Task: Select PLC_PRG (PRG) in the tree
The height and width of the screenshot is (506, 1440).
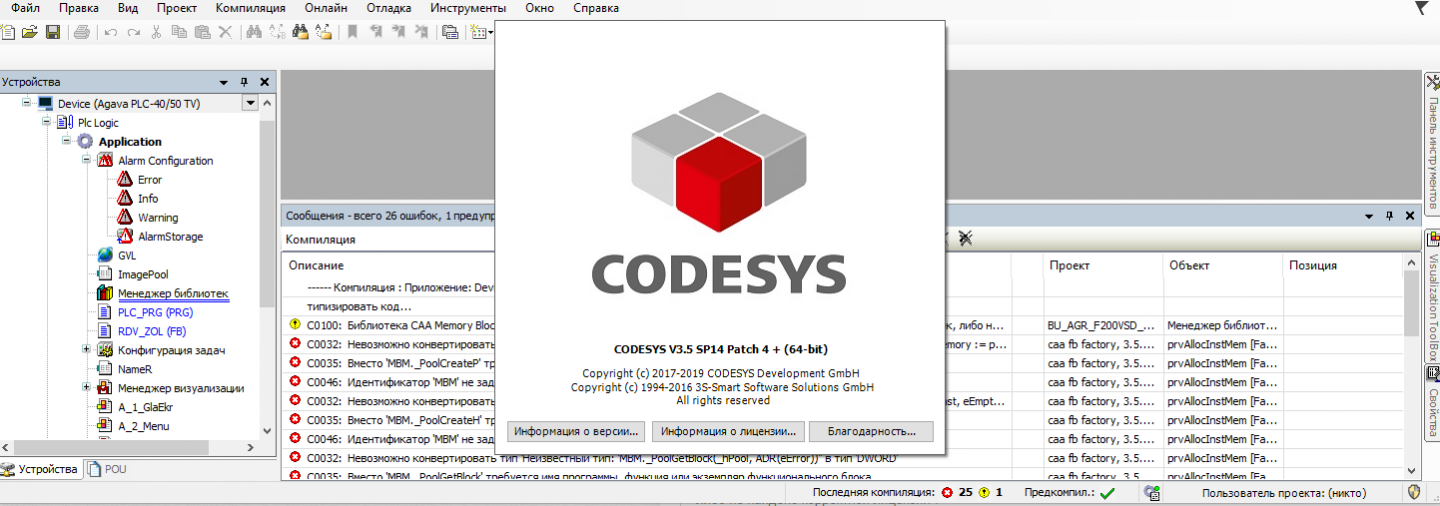Action: [x=155, y=312]
